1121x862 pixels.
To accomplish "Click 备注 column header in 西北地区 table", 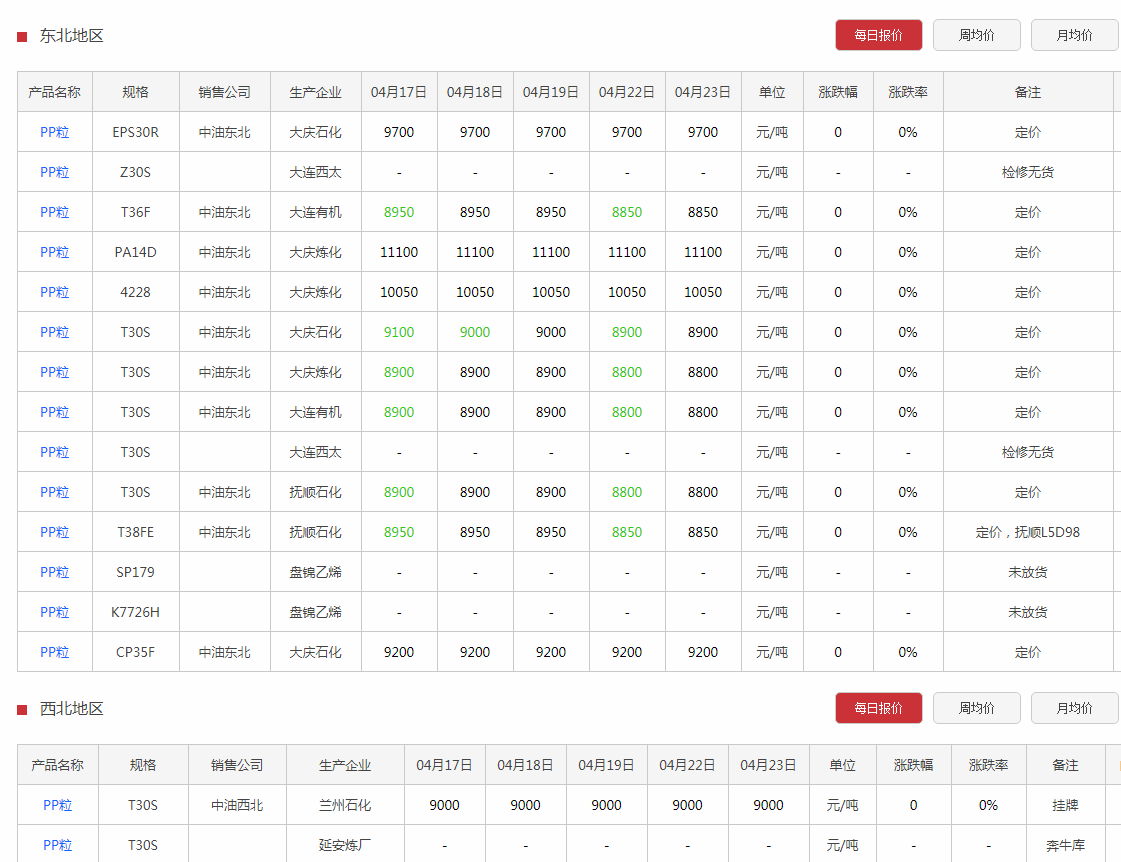I will tap(1065, 766).
